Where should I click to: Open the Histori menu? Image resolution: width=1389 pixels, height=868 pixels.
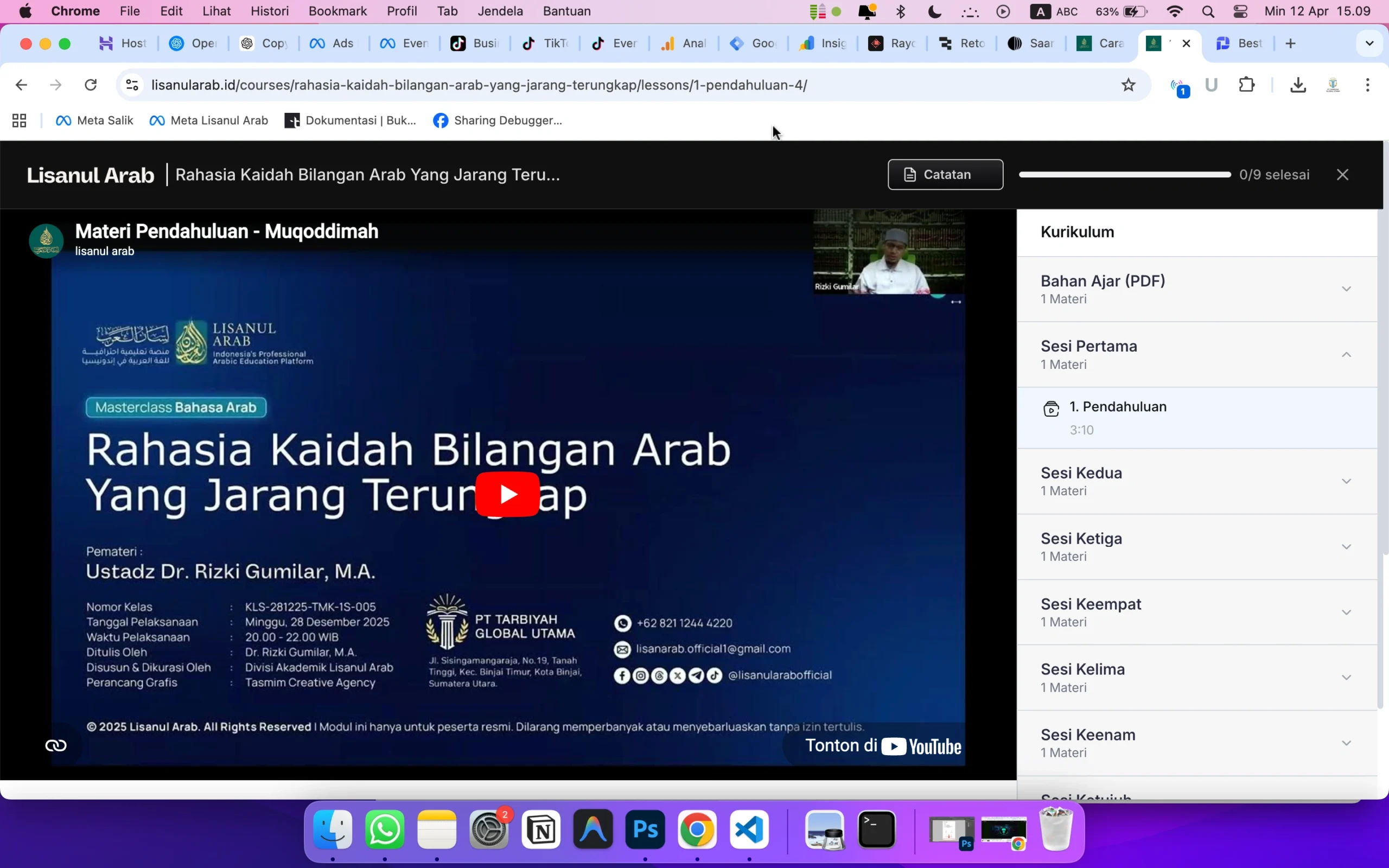coord(270,11)
